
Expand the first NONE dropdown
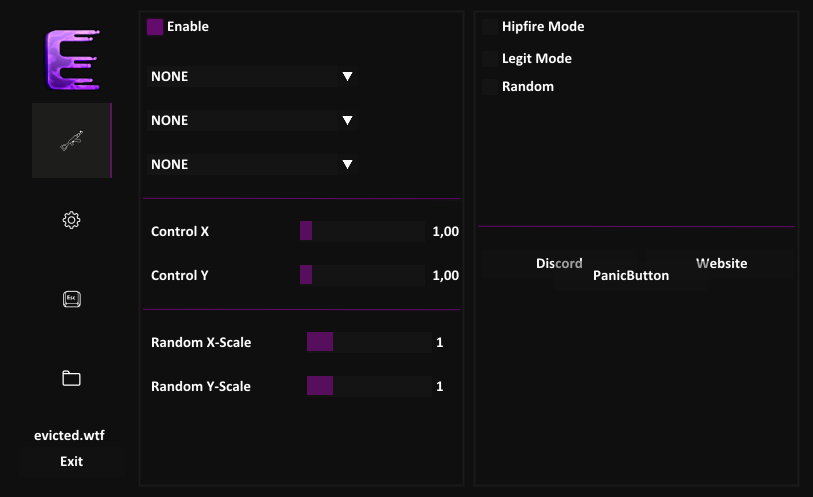coord(252,77)
